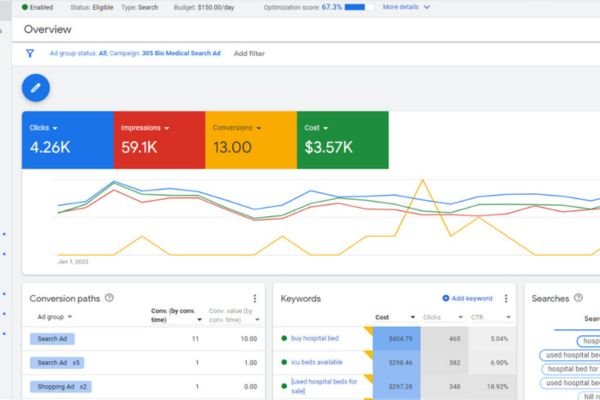Click the Shopping Ad x2 path chip
Image resolution: width=600 pixels, height=400 pixels.
60,387
